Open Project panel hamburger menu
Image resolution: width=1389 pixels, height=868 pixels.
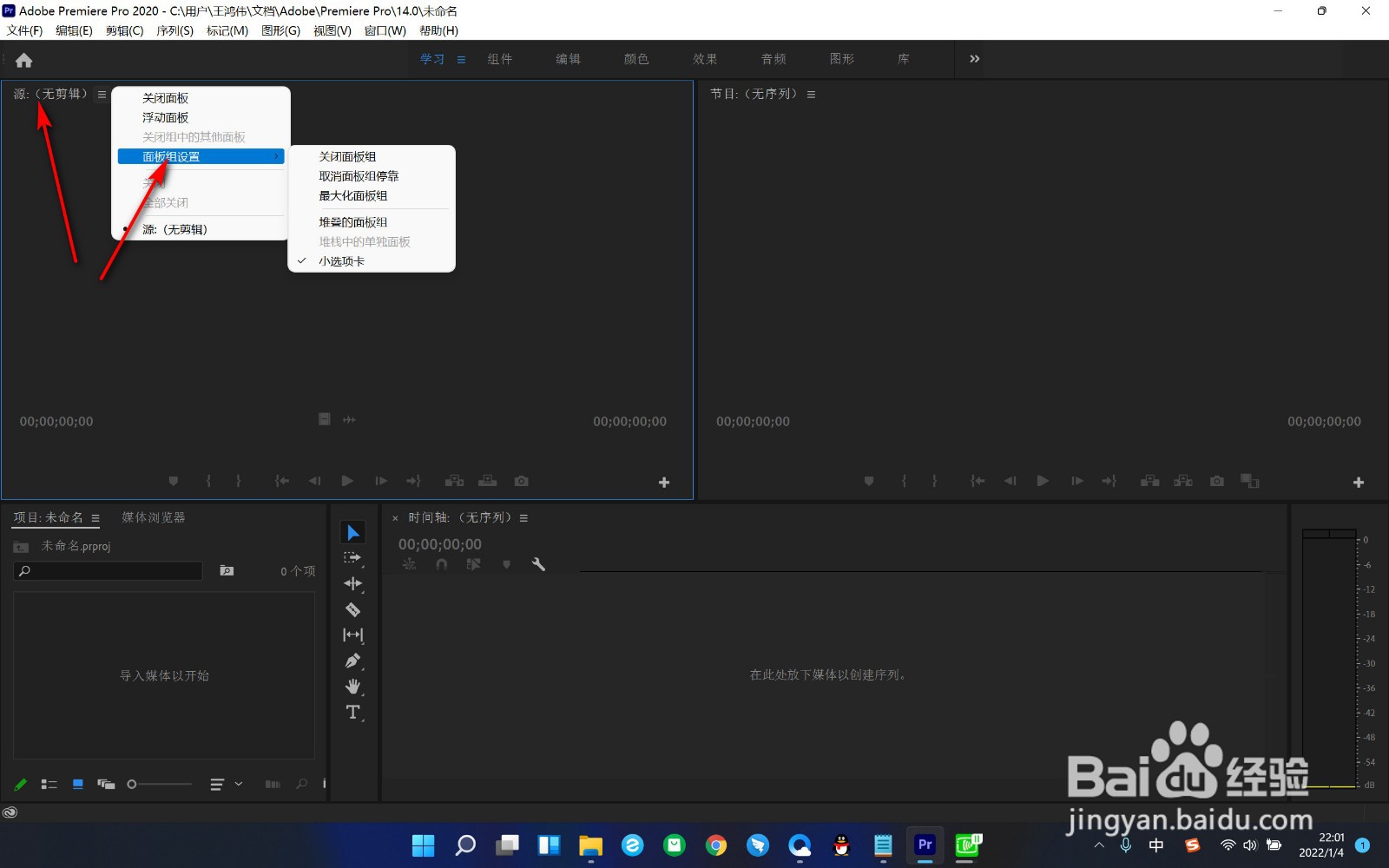tap(95, 518)
